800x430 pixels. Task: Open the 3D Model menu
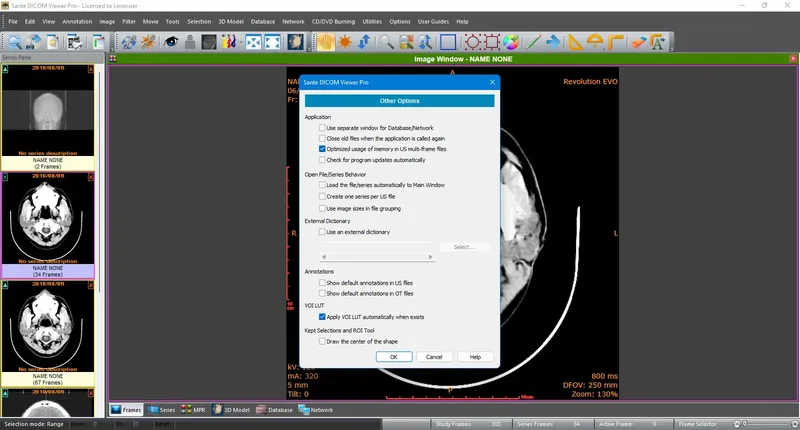tap(231, 21)
